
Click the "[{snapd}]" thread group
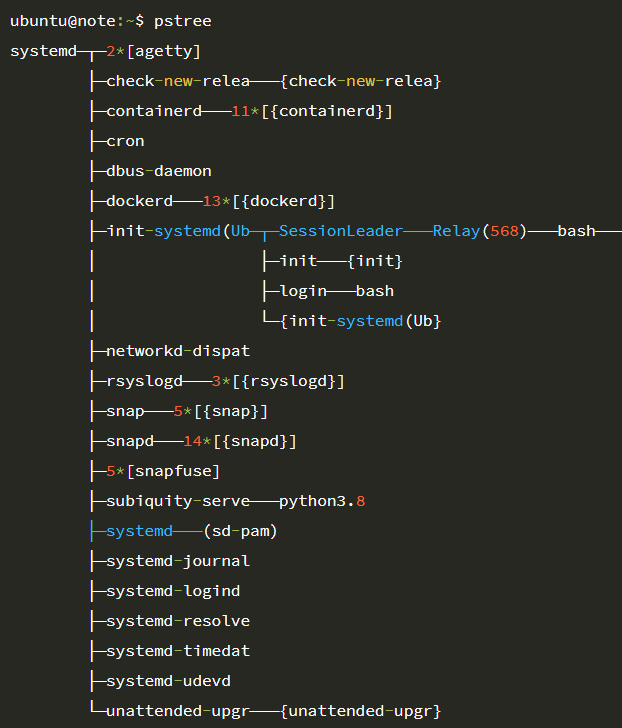click(255, 441)
